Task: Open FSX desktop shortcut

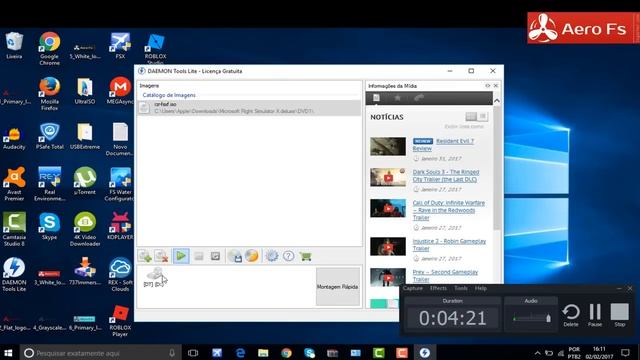Action: (x=120, y=46)
